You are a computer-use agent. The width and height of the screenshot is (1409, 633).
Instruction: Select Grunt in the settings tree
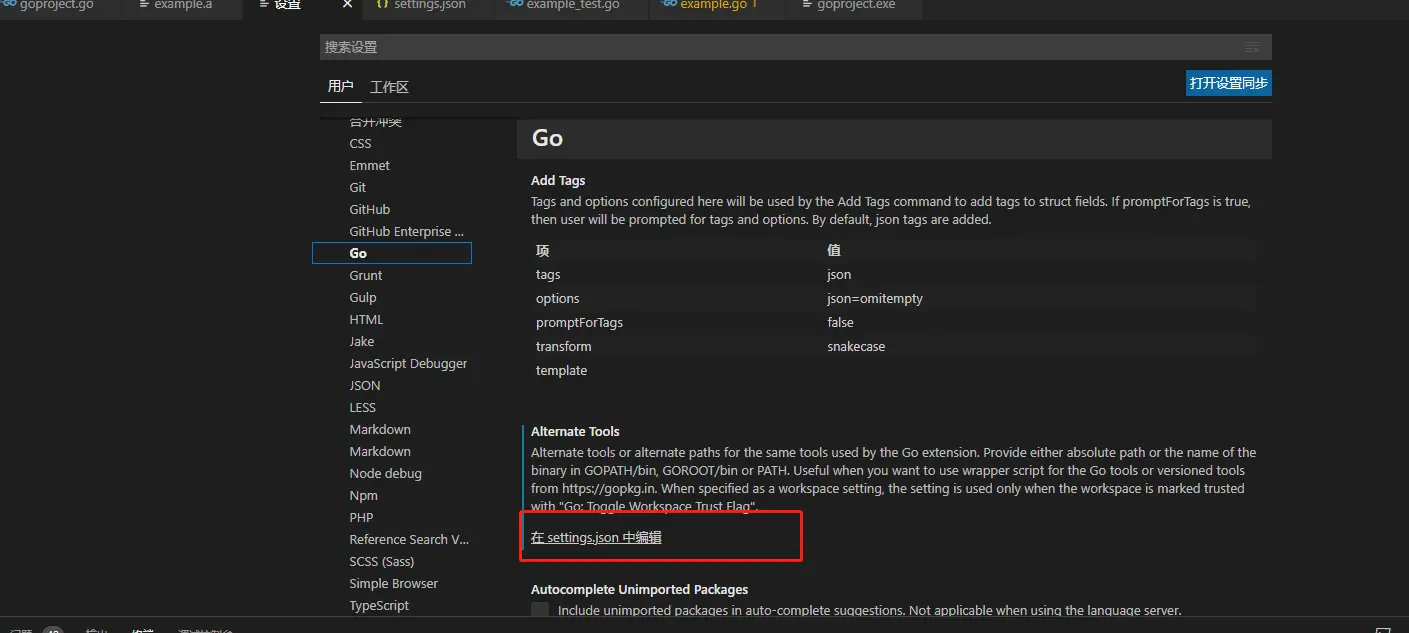click(x=366, y=276)
